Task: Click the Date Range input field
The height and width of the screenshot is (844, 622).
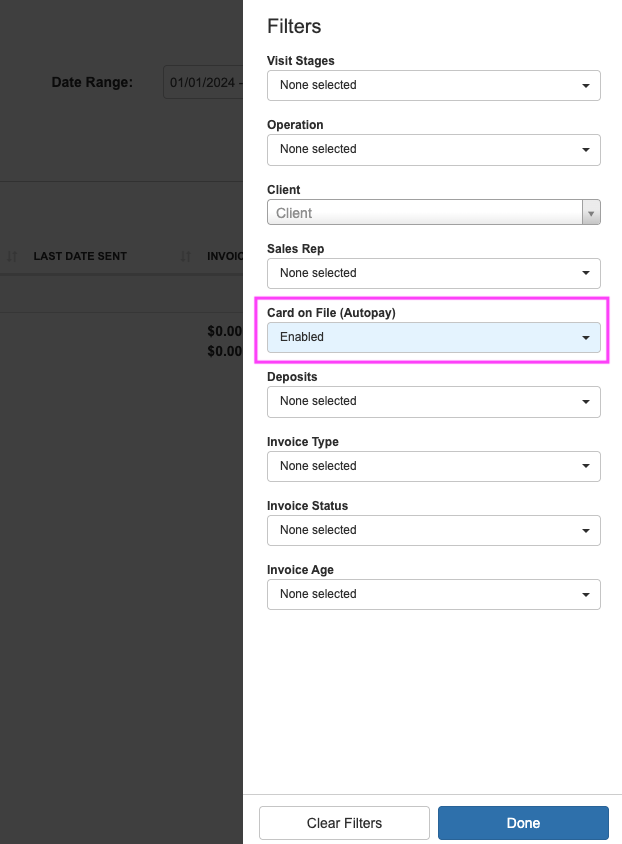Action: (203, 83)
